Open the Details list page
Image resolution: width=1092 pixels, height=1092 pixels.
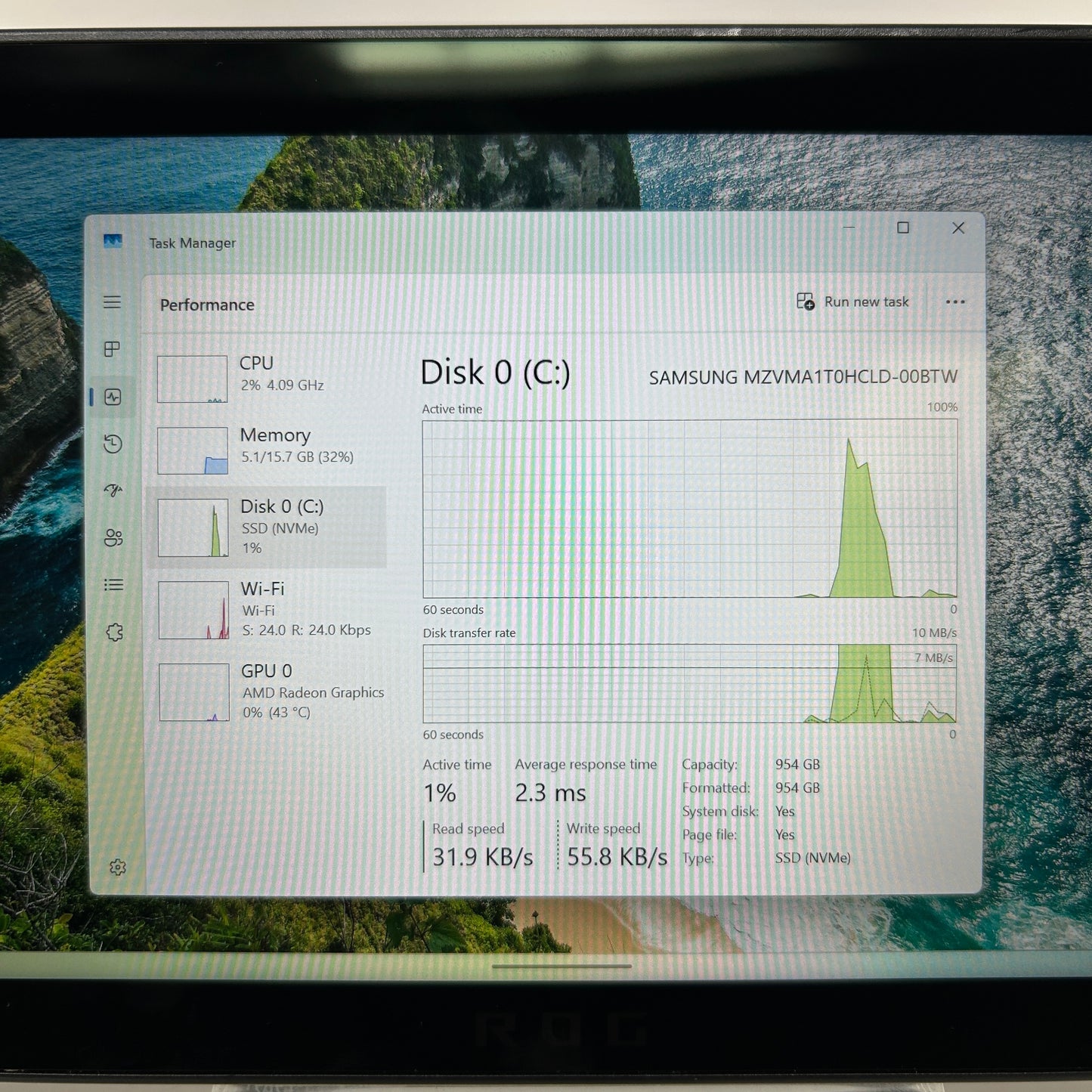click(114, 585)
